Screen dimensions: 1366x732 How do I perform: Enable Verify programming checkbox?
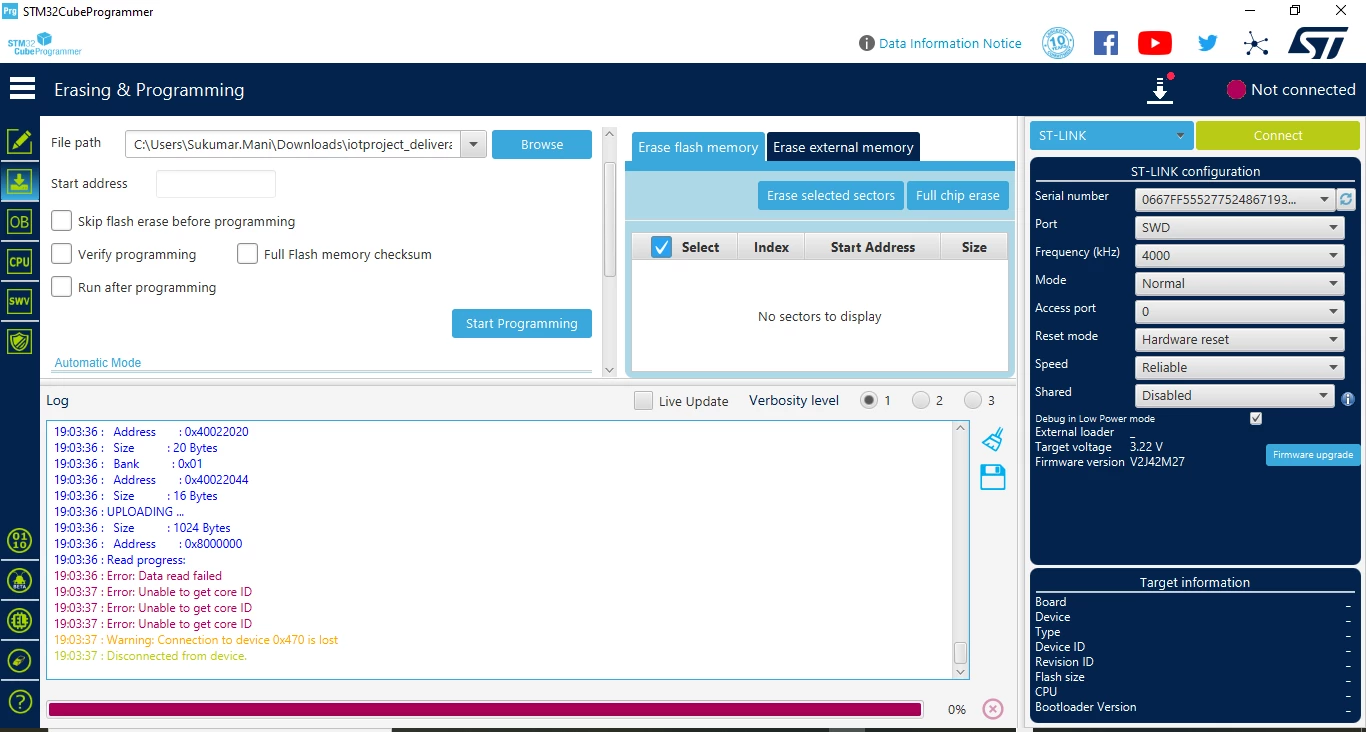point(61,254)
